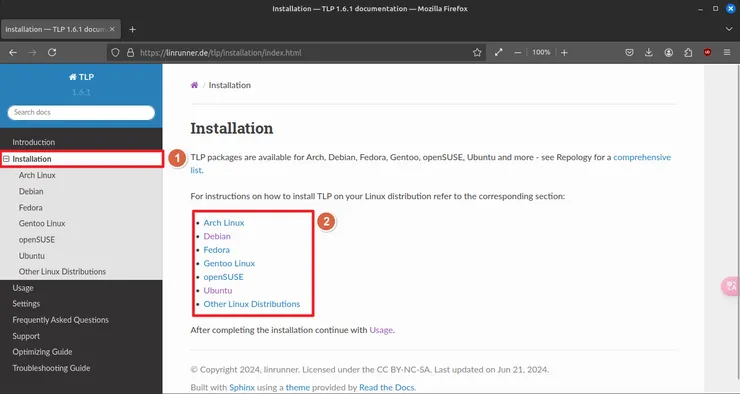Open Ubuntu sidebar subsection
Image resolution: width=740 pixels, height=394 pixels.
[32, 256]
